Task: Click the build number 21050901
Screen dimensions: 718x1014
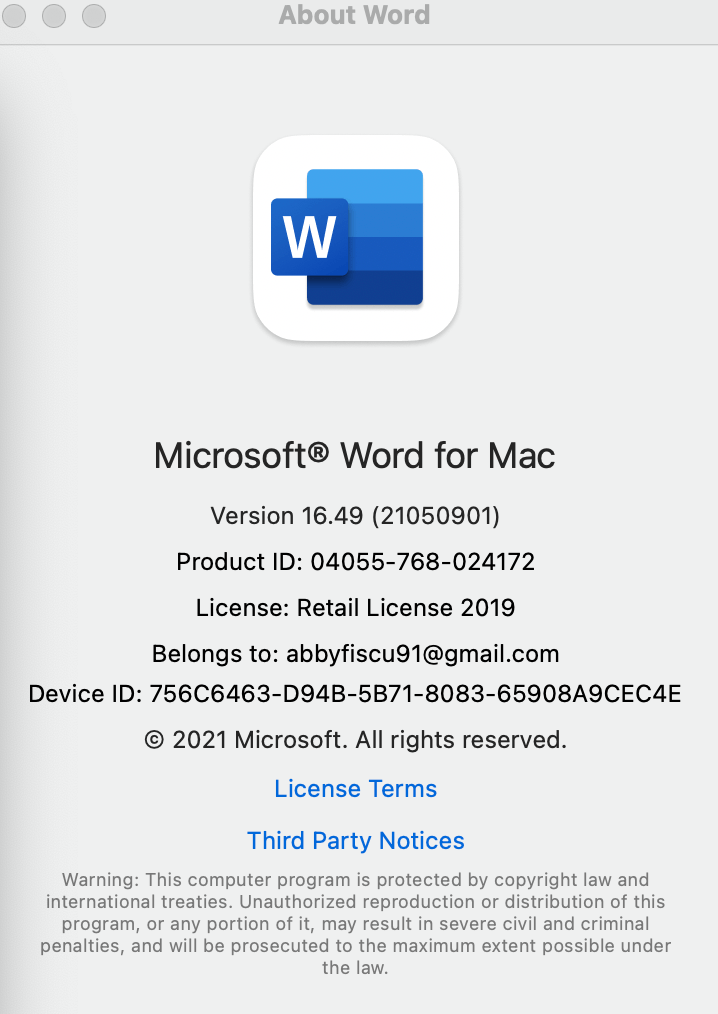Action: click(x=435, y=516)
